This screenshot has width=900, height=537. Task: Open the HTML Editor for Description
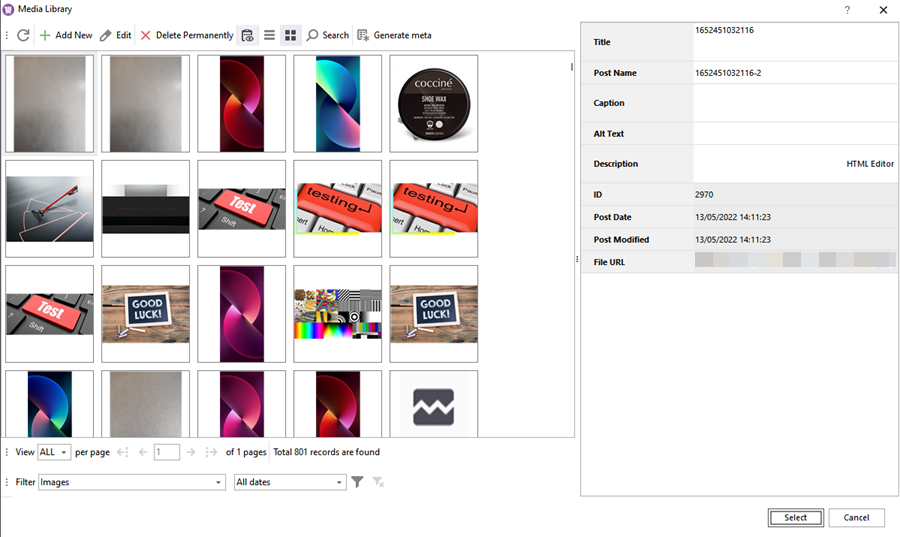[x=869, y=164]
